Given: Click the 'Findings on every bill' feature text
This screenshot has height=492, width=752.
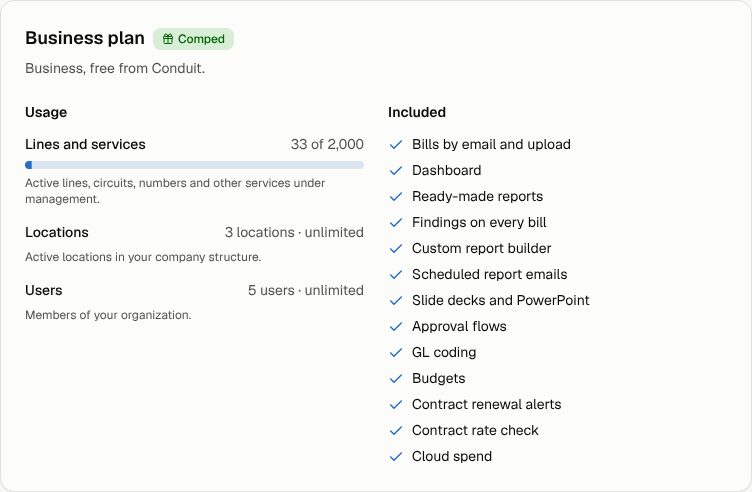Looking at the screenshot, I should [x=479, y=223].
